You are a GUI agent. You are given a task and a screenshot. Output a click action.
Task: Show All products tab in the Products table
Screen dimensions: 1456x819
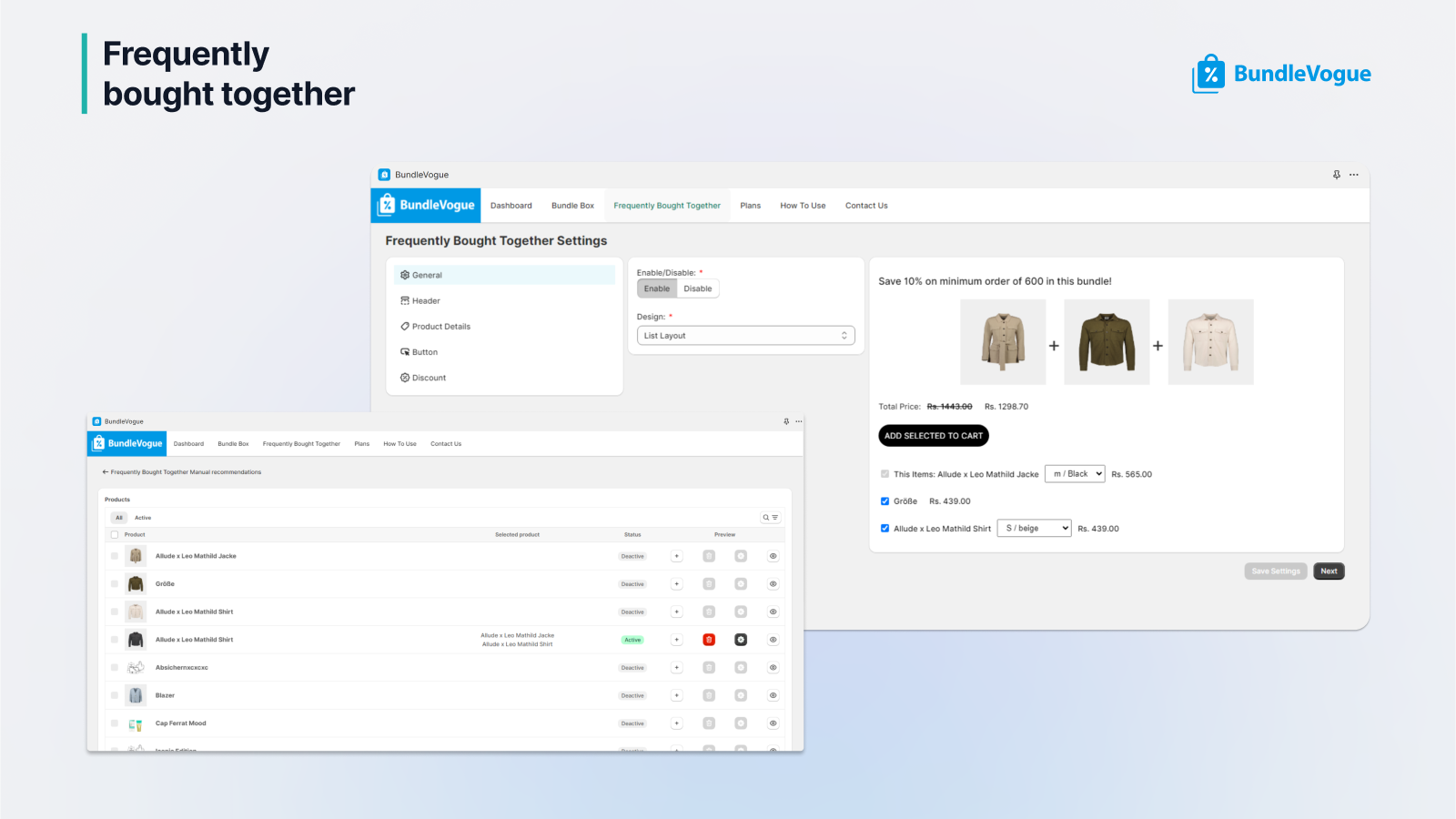[119, 518]
